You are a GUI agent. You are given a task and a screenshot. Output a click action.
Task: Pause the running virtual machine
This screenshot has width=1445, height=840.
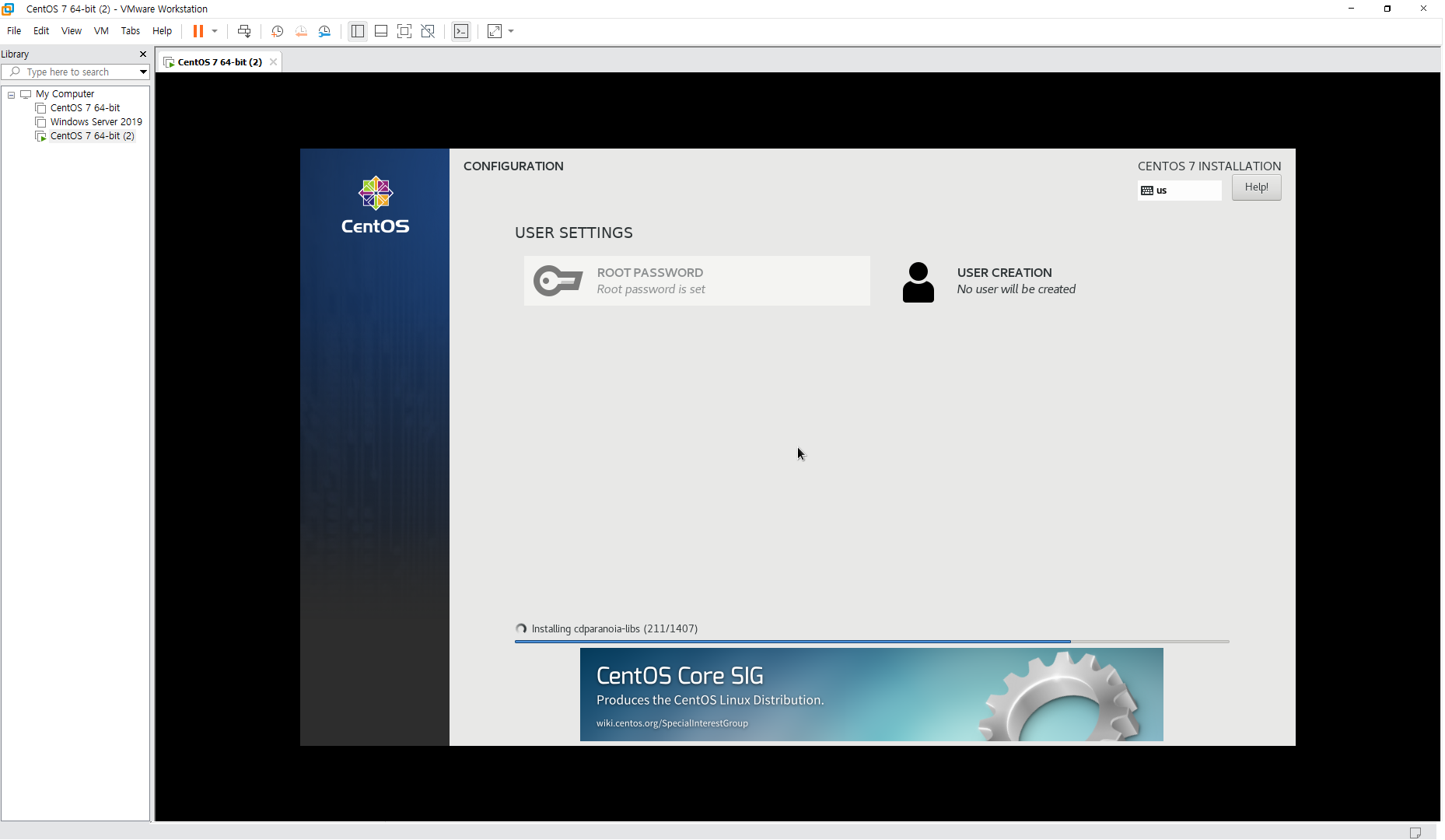(x=198, y=31)
